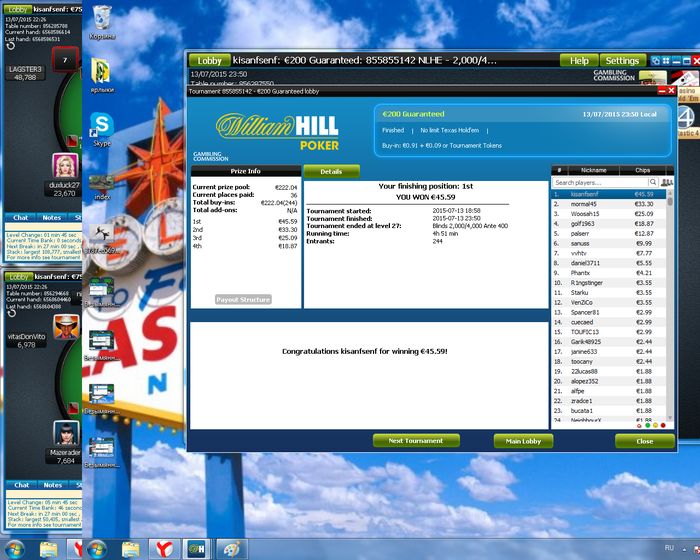Select player row alopez352

pyautogui.click(x=609, y=381)
